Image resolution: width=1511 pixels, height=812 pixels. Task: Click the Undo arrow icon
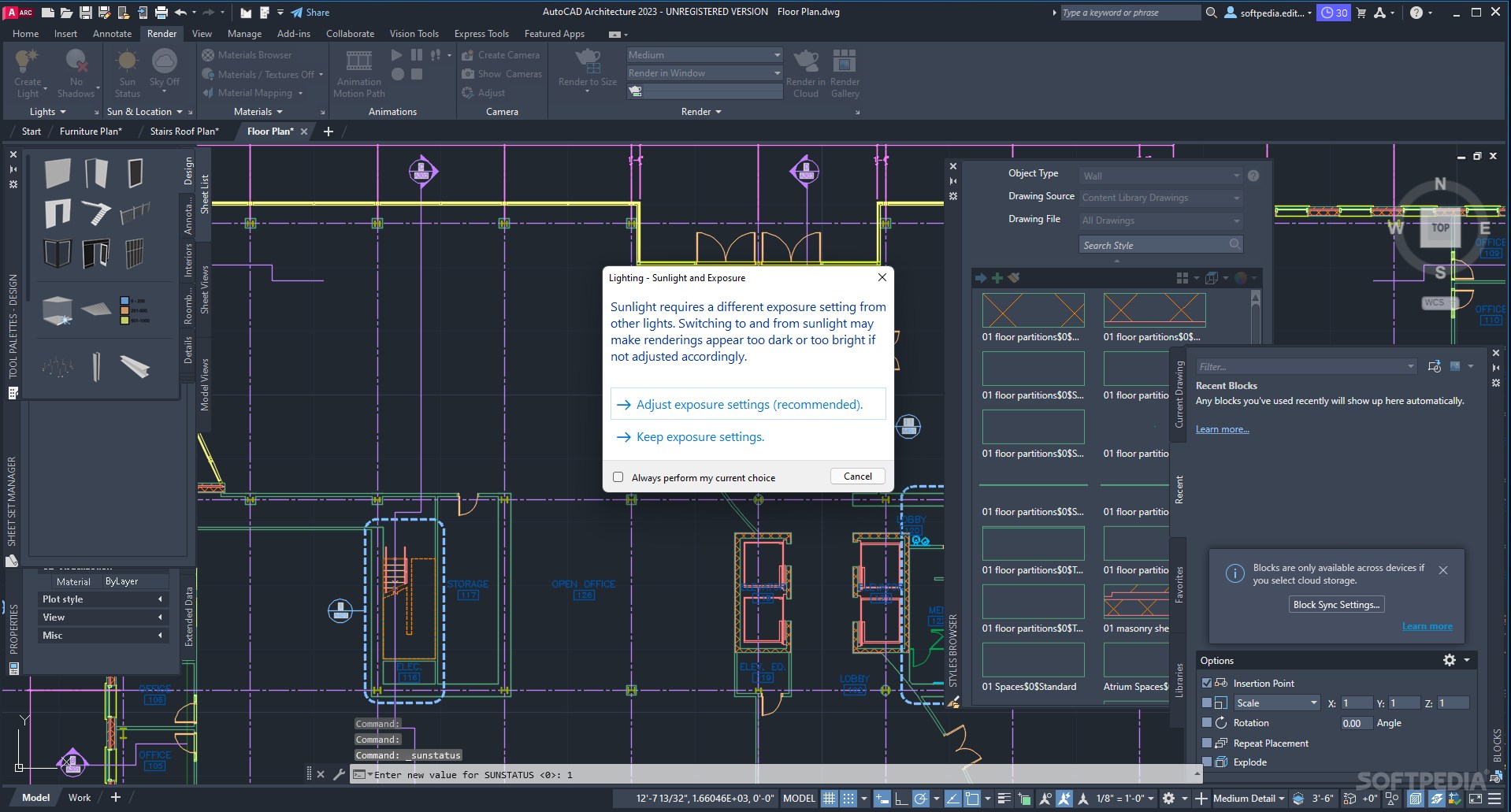[181, 12]
